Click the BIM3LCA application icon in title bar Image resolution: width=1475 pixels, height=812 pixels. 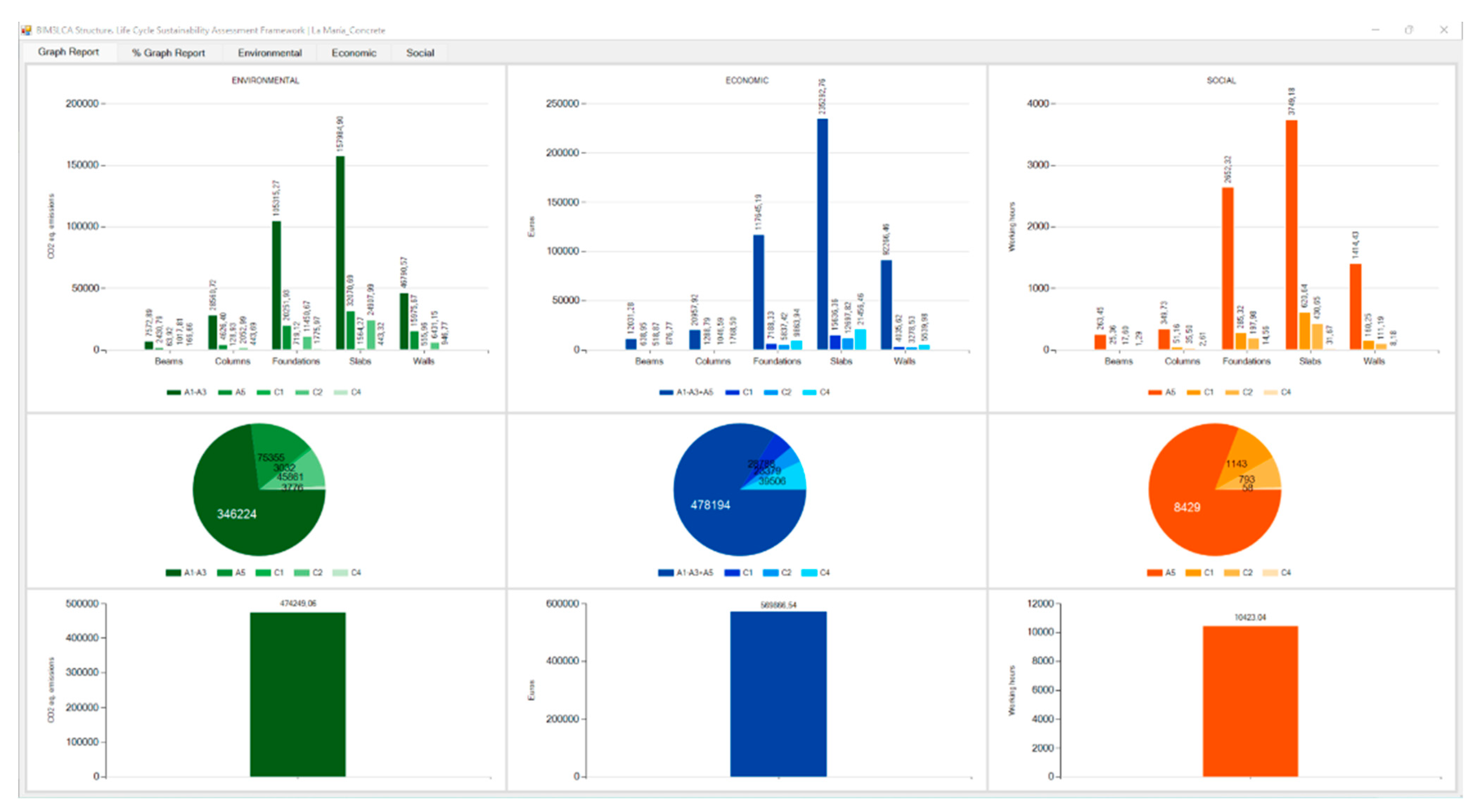tap(26, 30)
